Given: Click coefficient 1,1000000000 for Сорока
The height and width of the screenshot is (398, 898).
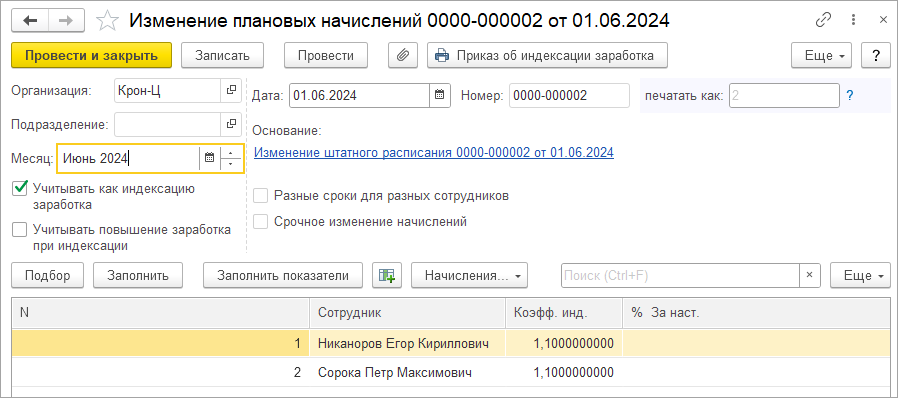Looking at the screenshot, I should [x=564, y=372].
